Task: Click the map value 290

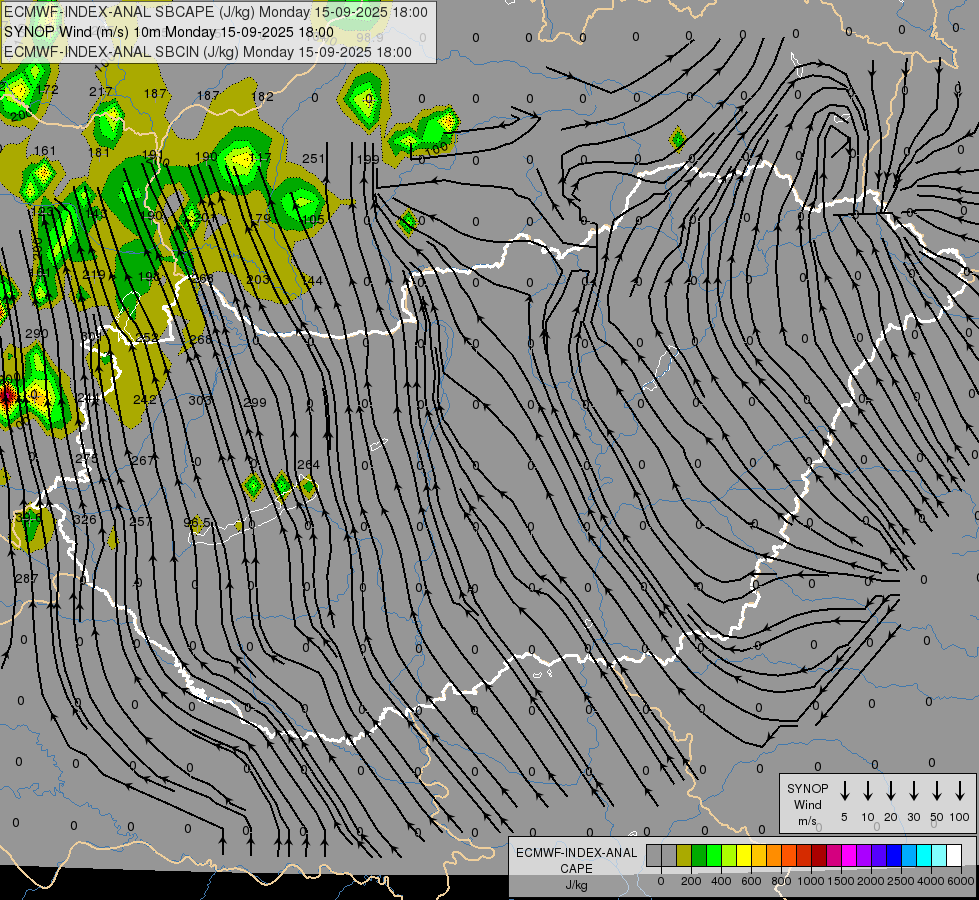Action: pos(37,333)
